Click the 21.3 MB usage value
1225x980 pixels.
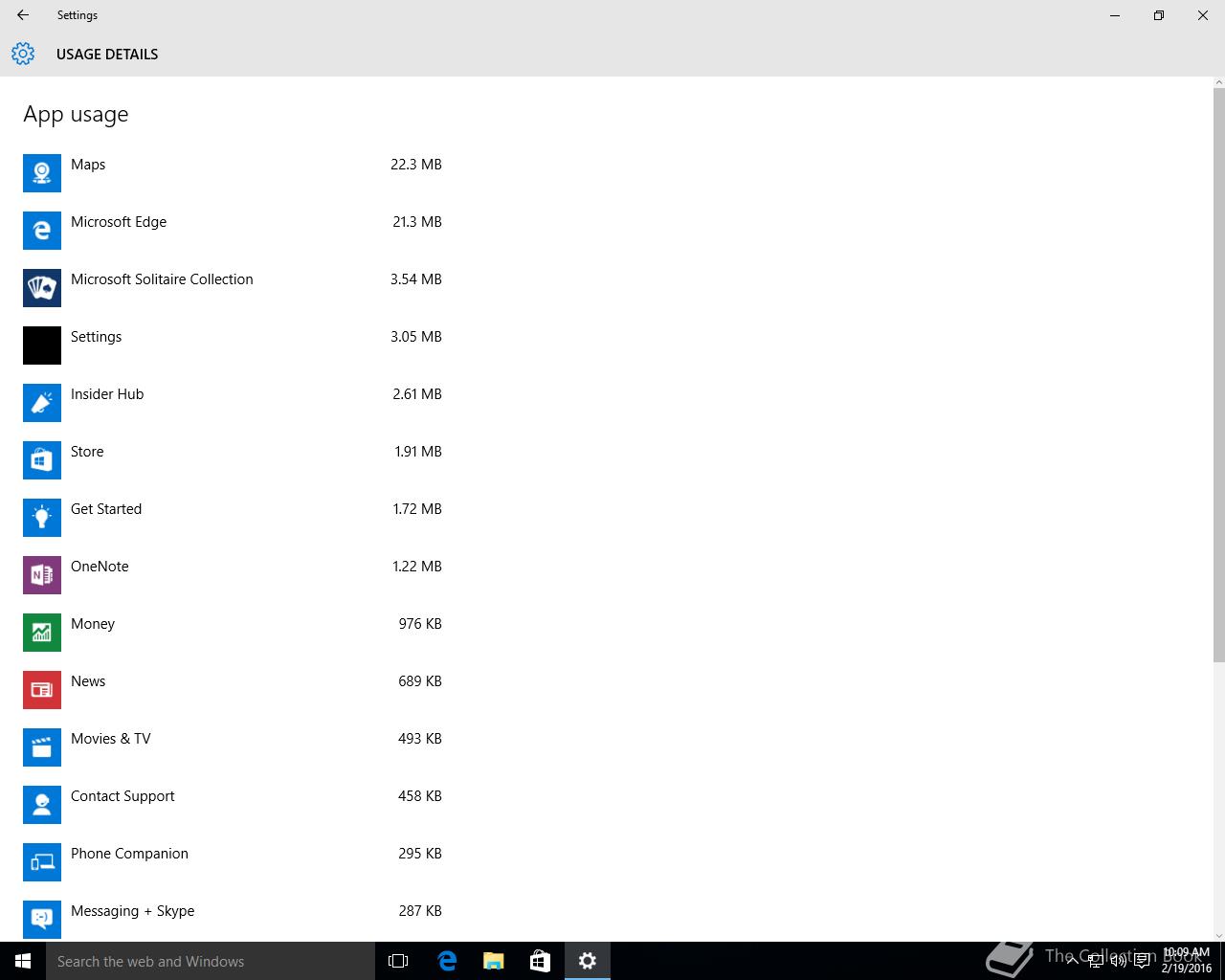pos(417,222)
